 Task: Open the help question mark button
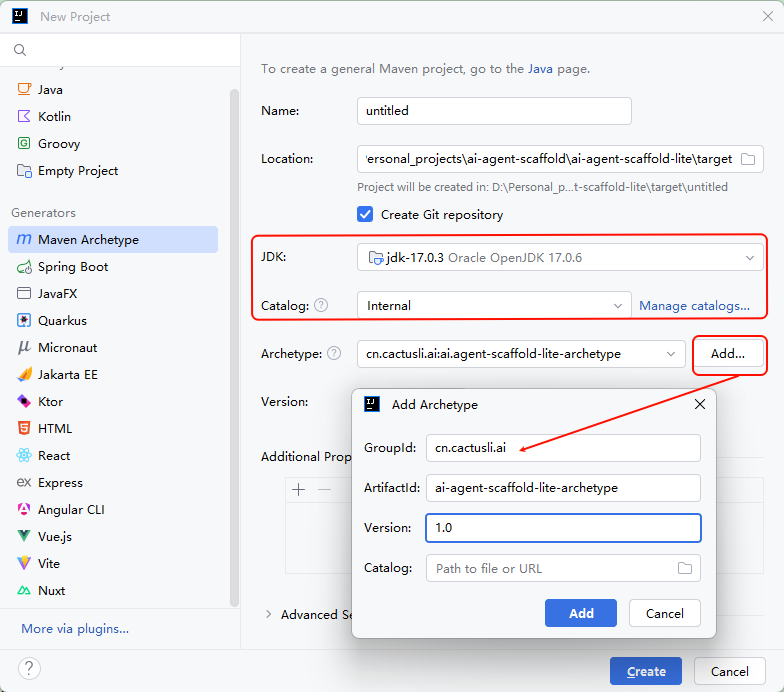point(29,668)
